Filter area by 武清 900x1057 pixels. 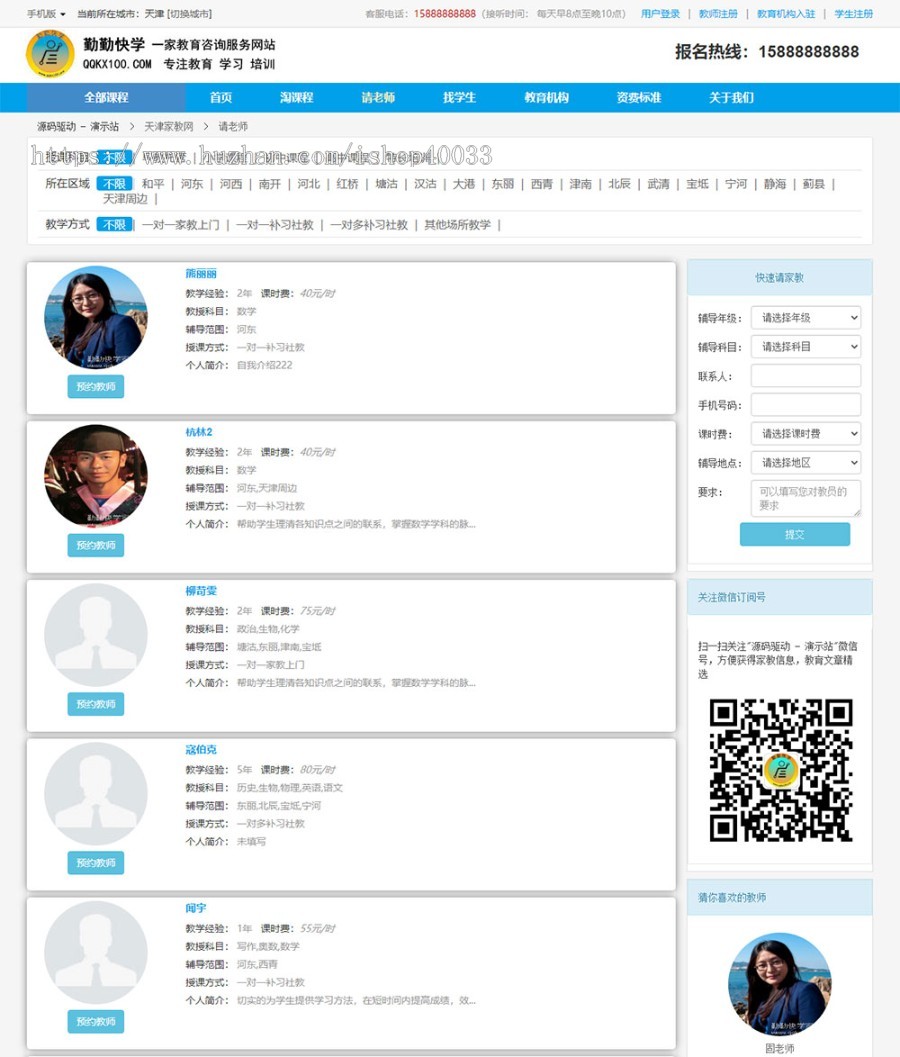[x=658, y=183]
